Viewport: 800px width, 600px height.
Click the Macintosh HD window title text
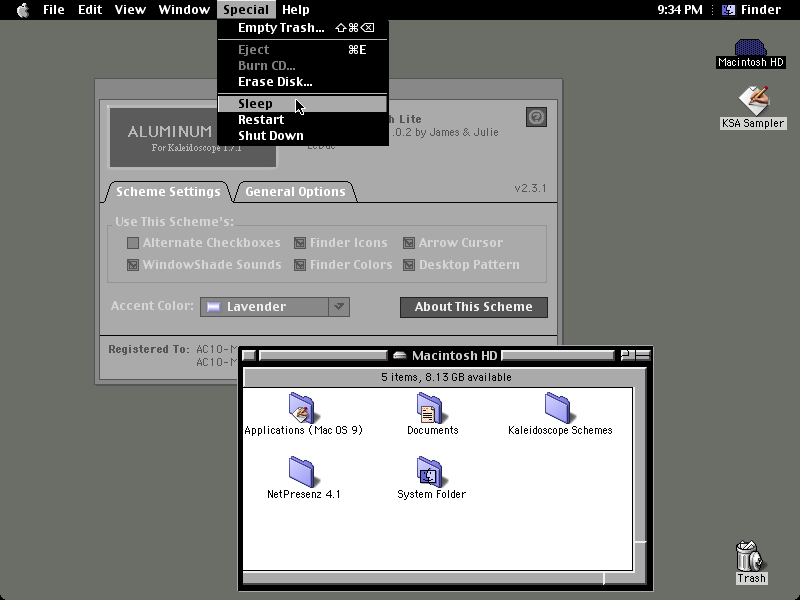(454, 355)
